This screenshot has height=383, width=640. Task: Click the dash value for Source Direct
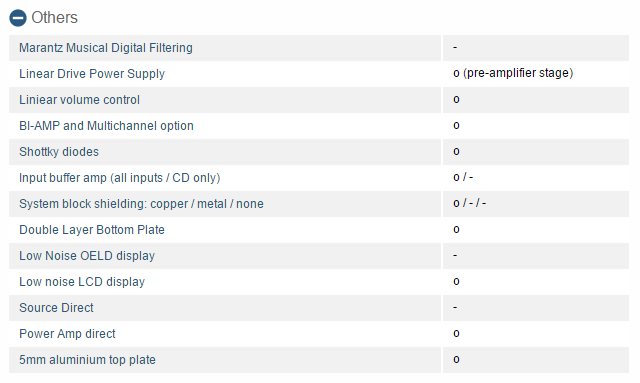455,307
